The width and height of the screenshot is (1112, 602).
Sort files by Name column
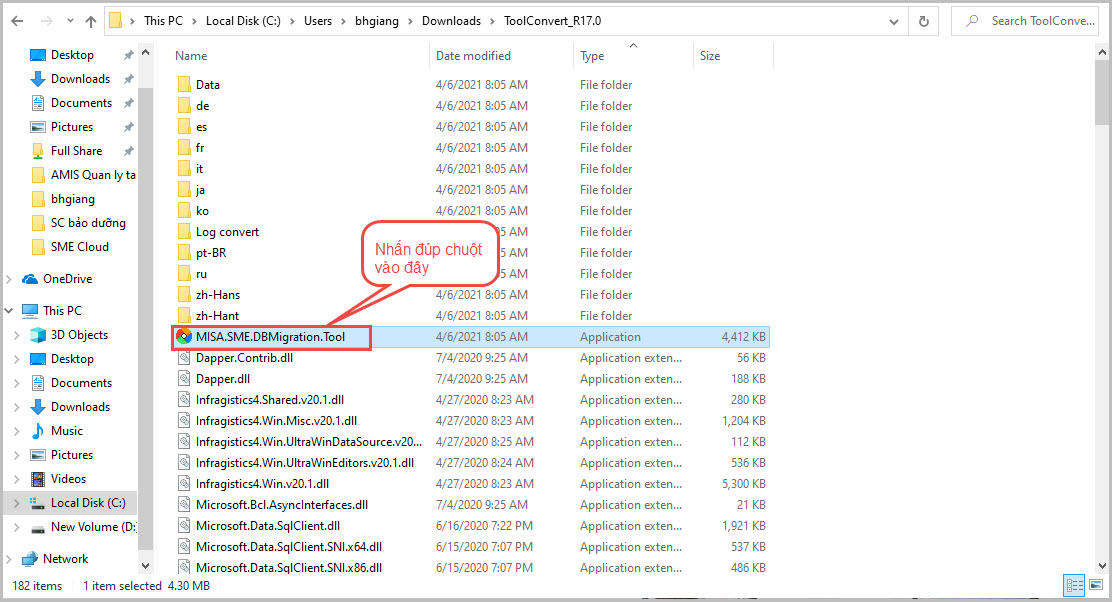pyautogui.click(x=191, y=56)
